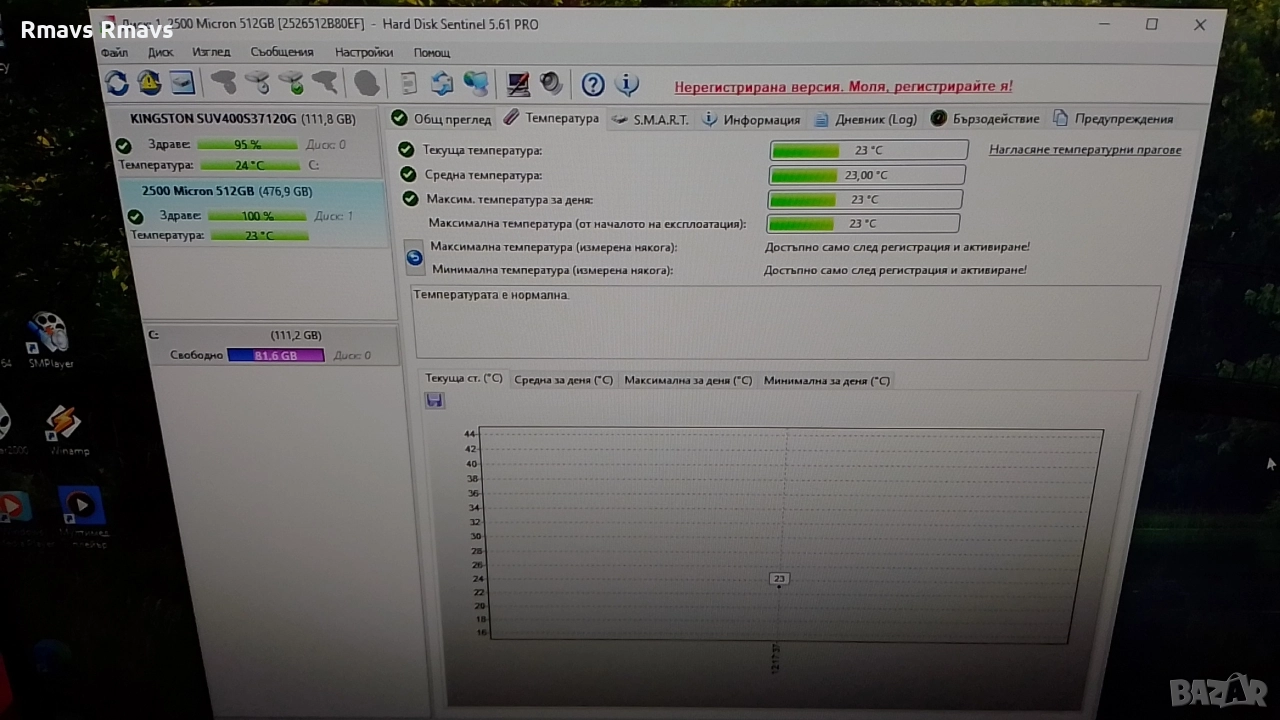Image resolution: width=1280 pixels, height=720 pixels.
Task: Open help via the question mark icon
Action: [x=593, y=84]
